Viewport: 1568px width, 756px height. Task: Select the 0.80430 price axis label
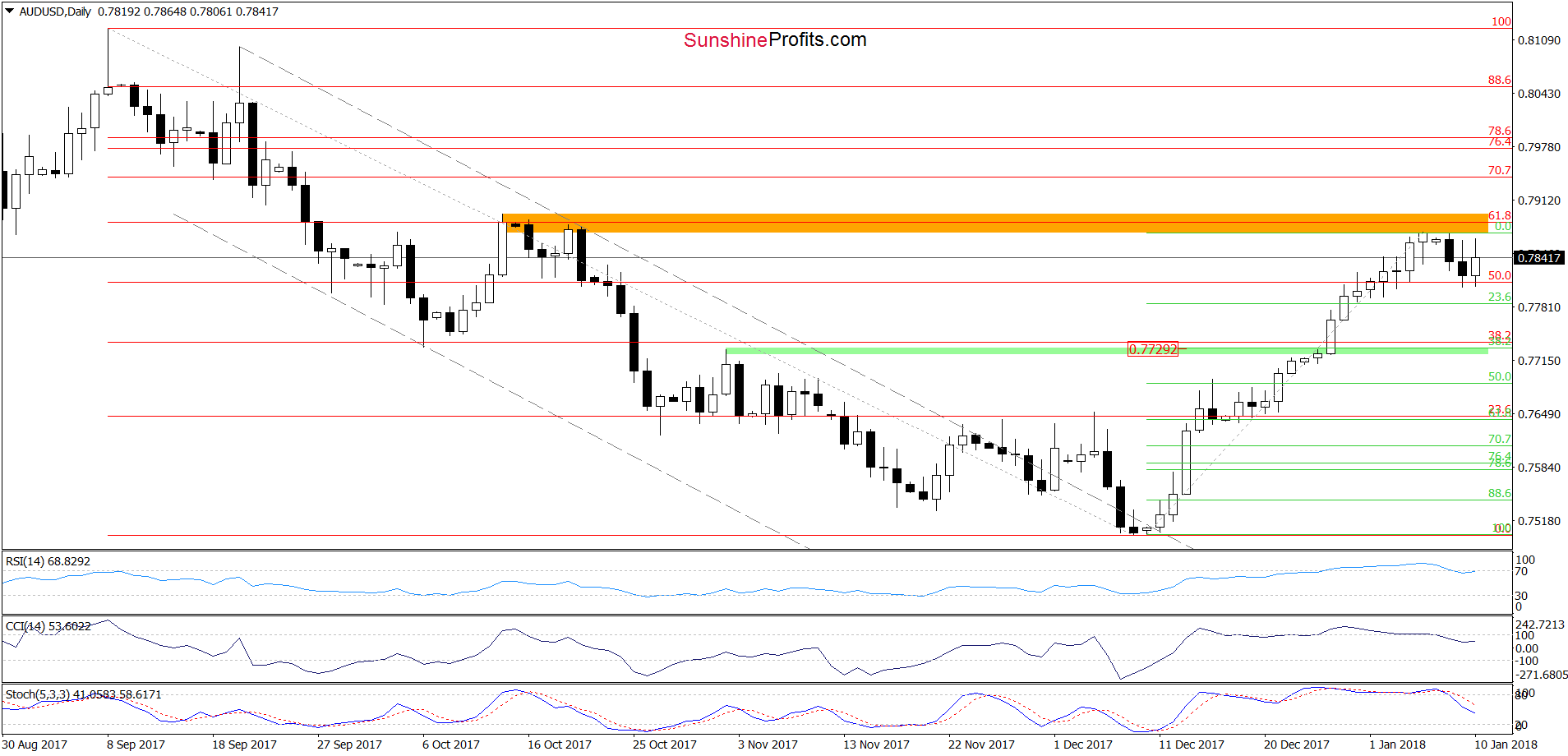(x=1538, y=94)
